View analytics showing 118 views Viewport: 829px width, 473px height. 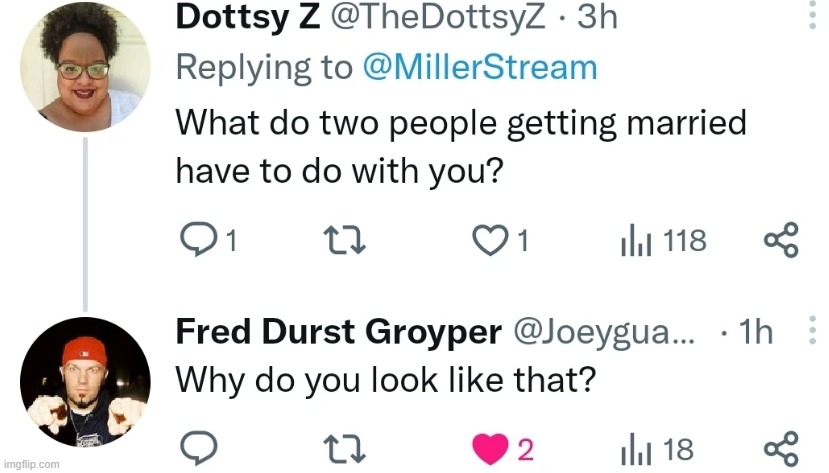[664, 240]
